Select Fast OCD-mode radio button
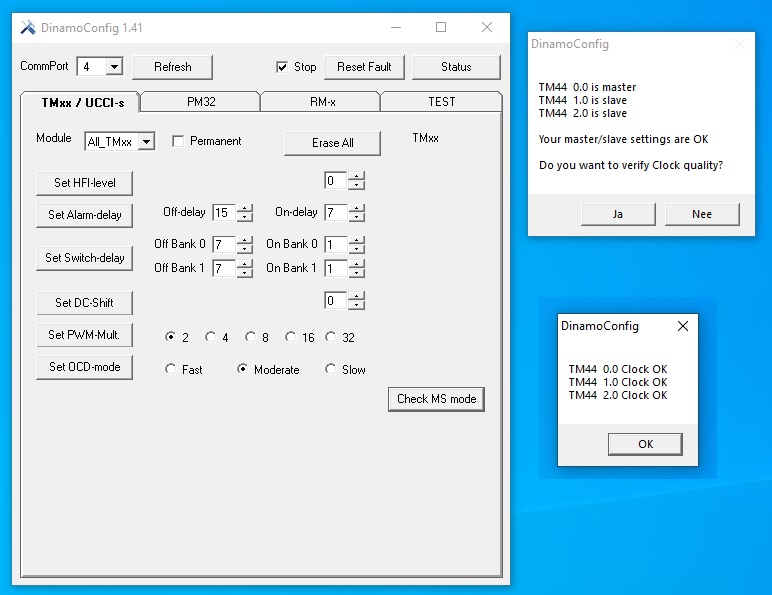This screenshot has height=595, width=772. point(171,370)
